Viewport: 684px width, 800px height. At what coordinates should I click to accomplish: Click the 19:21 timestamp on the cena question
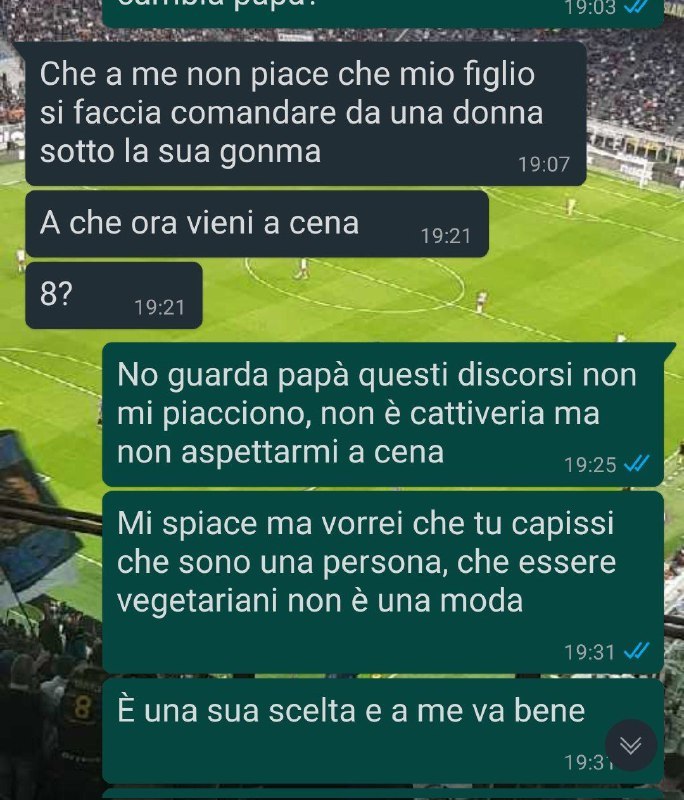click(445, 236)
